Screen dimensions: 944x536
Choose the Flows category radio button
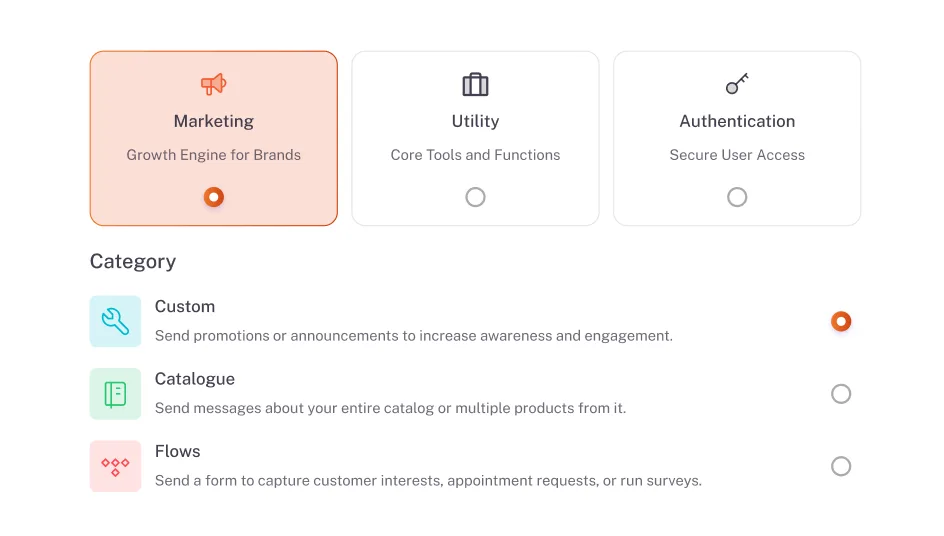point(841,466)
